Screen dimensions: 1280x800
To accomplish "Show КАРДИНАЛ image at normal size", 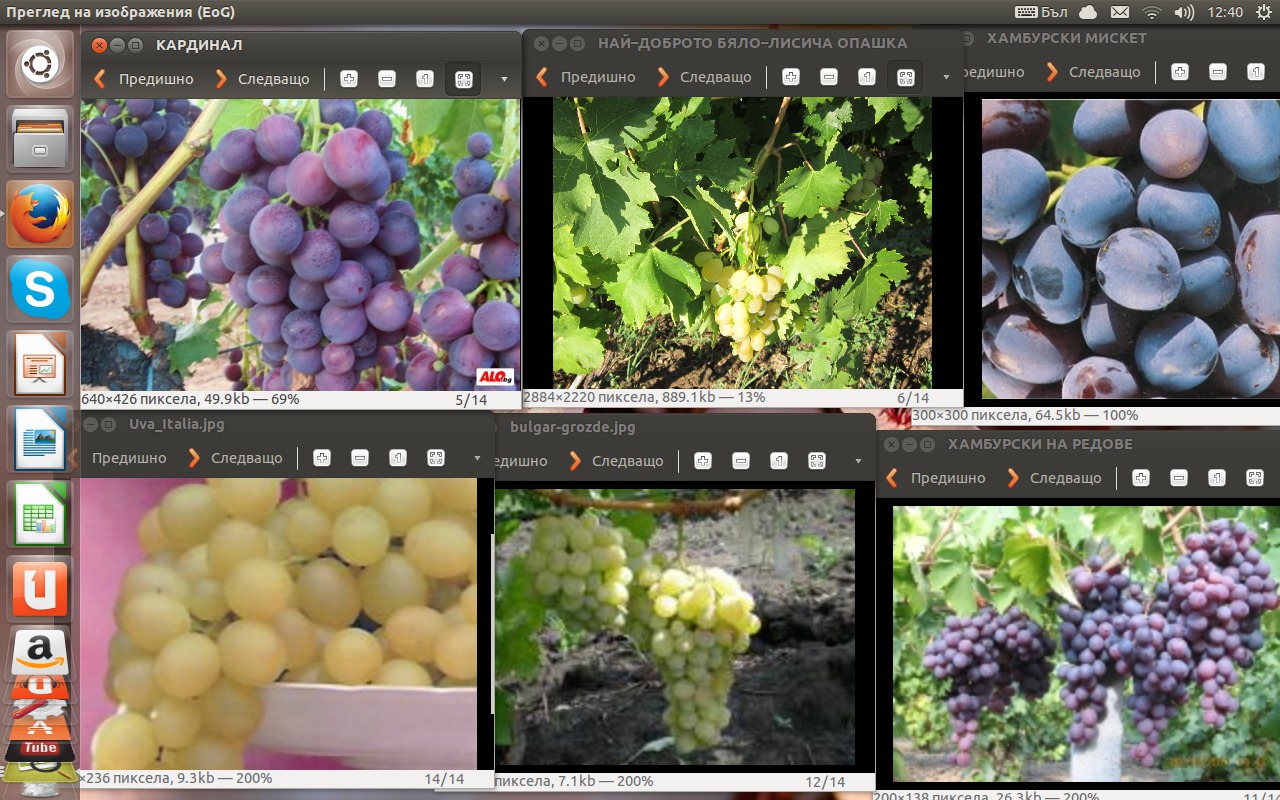I will [x=424, y=79].
